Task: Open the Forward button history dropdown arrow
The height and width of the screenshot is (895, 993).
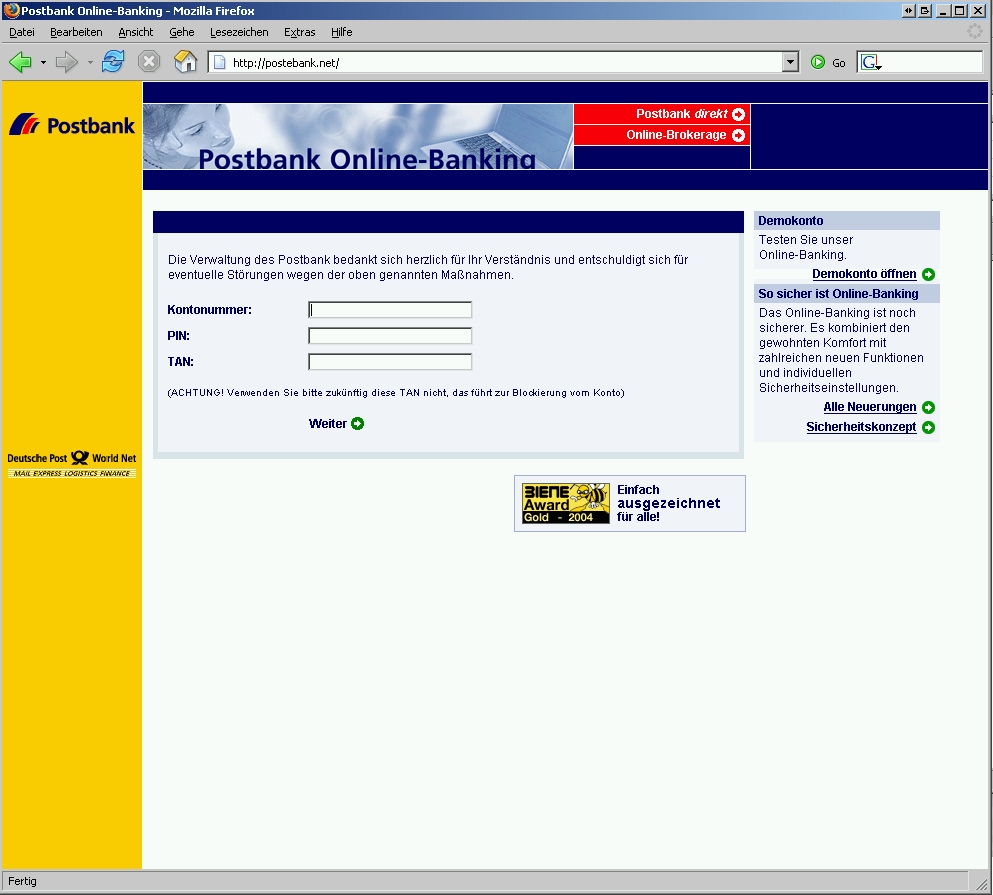Action: pyautogui.click(x=90, y=62)
